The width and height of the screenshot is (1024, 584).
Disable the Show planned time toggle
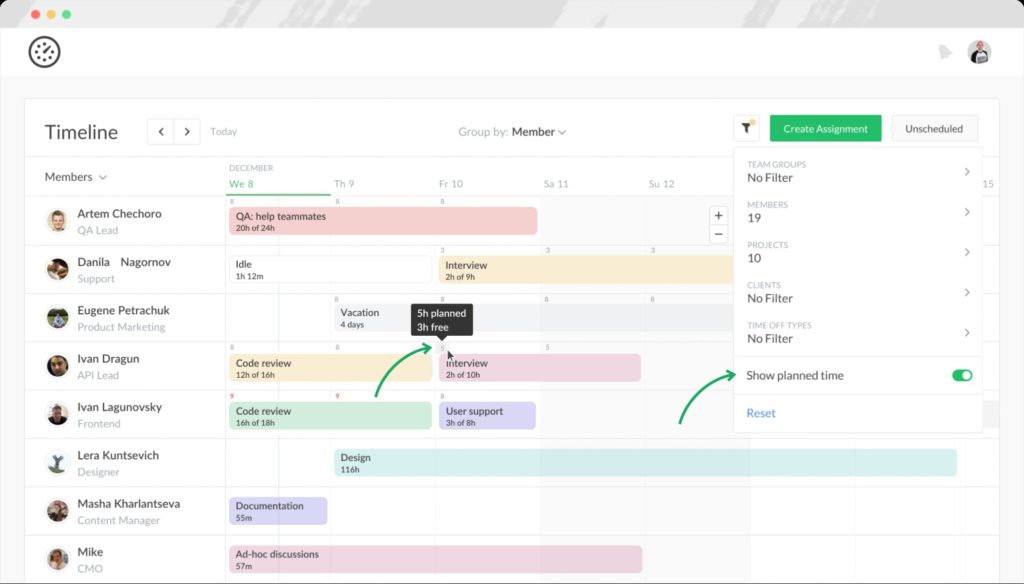(961, 375)
